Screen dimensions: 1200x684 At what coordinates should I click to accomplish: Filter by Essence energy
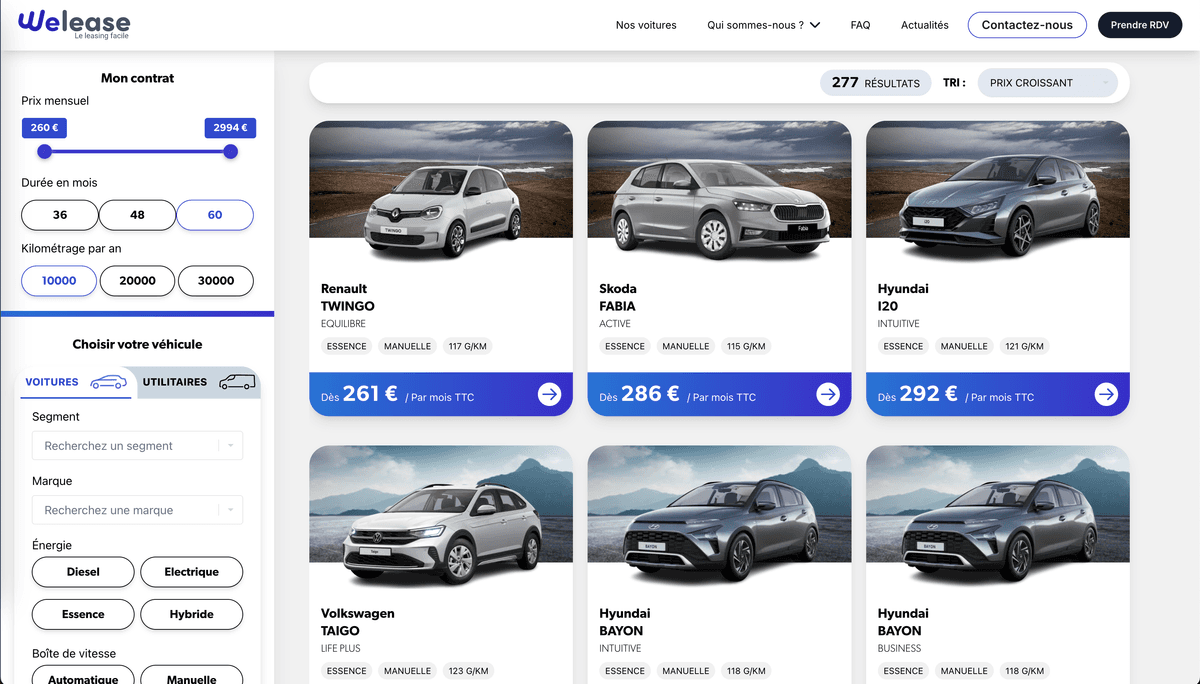(x=83, y=614)
